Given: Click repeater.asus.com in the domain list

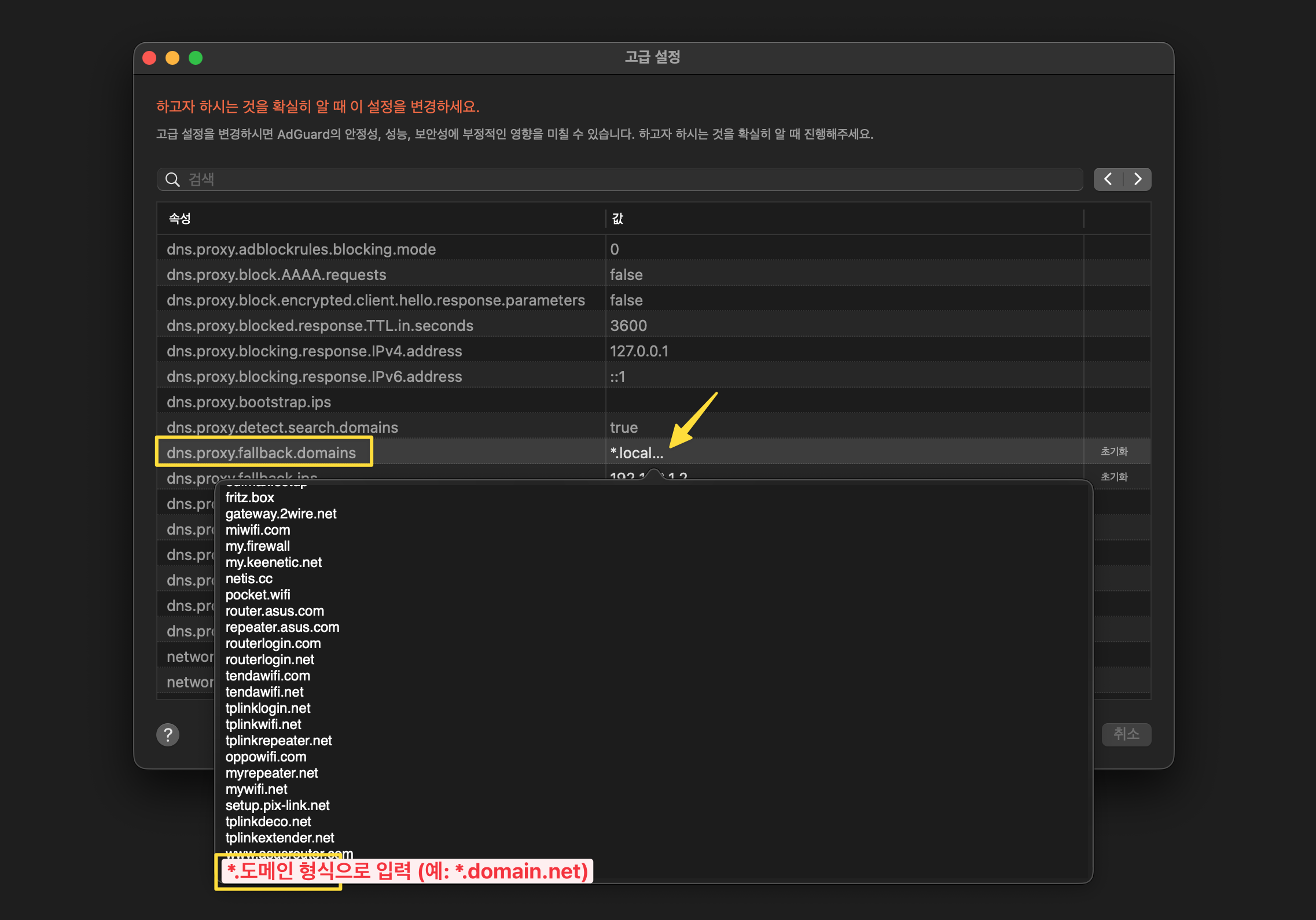Looking at the screenshot, I should [282, 627].
